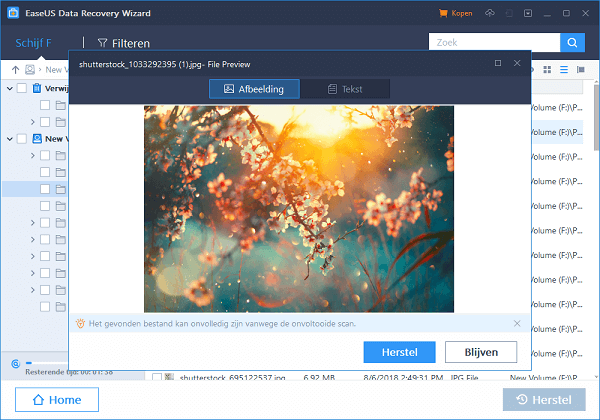This screenshot has height=420, width=600.
Task: Switch to list view layout
Action: [563, 69]
